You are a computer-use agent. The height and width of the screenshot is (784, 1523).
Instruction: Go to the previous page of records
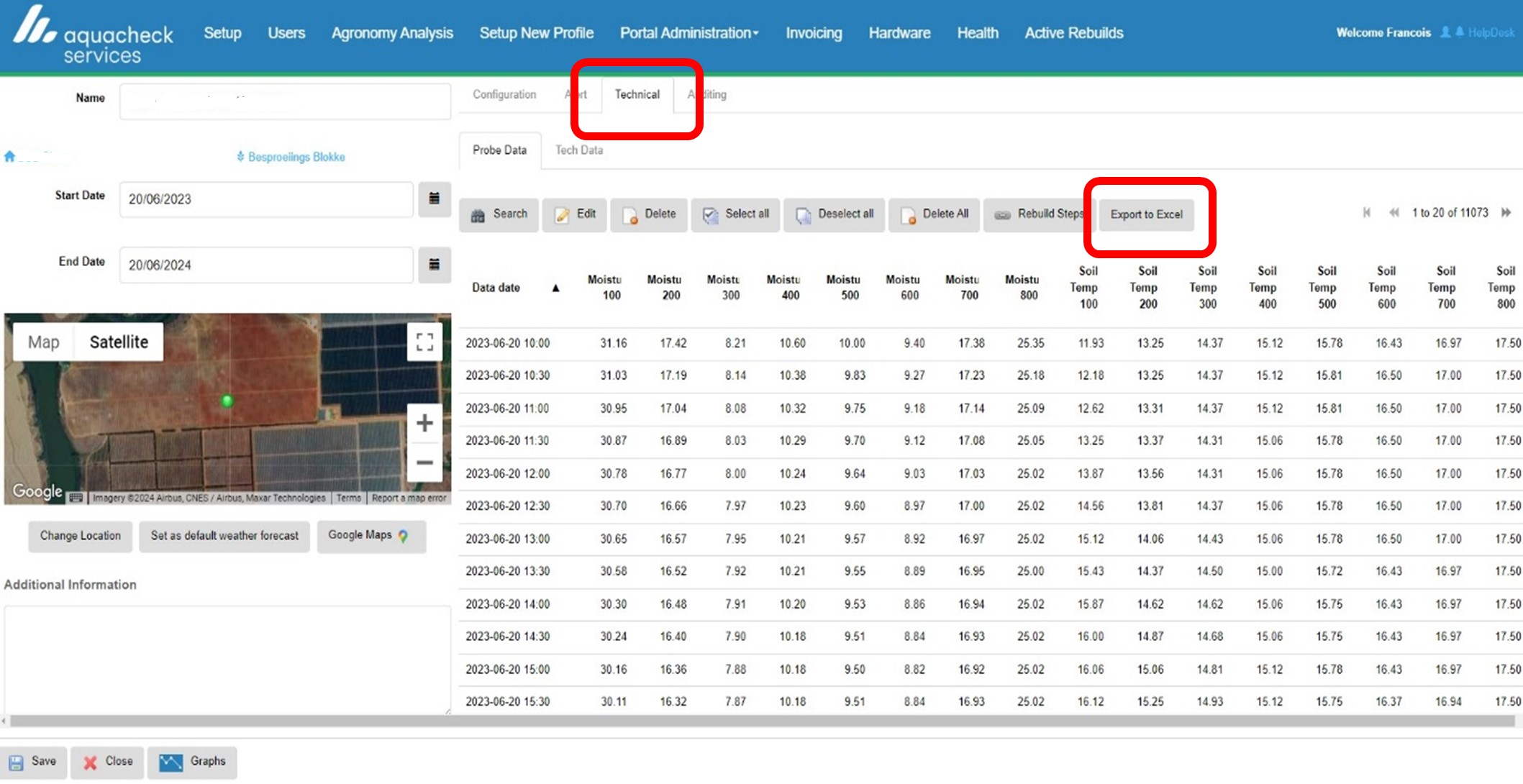(1394, 213)
